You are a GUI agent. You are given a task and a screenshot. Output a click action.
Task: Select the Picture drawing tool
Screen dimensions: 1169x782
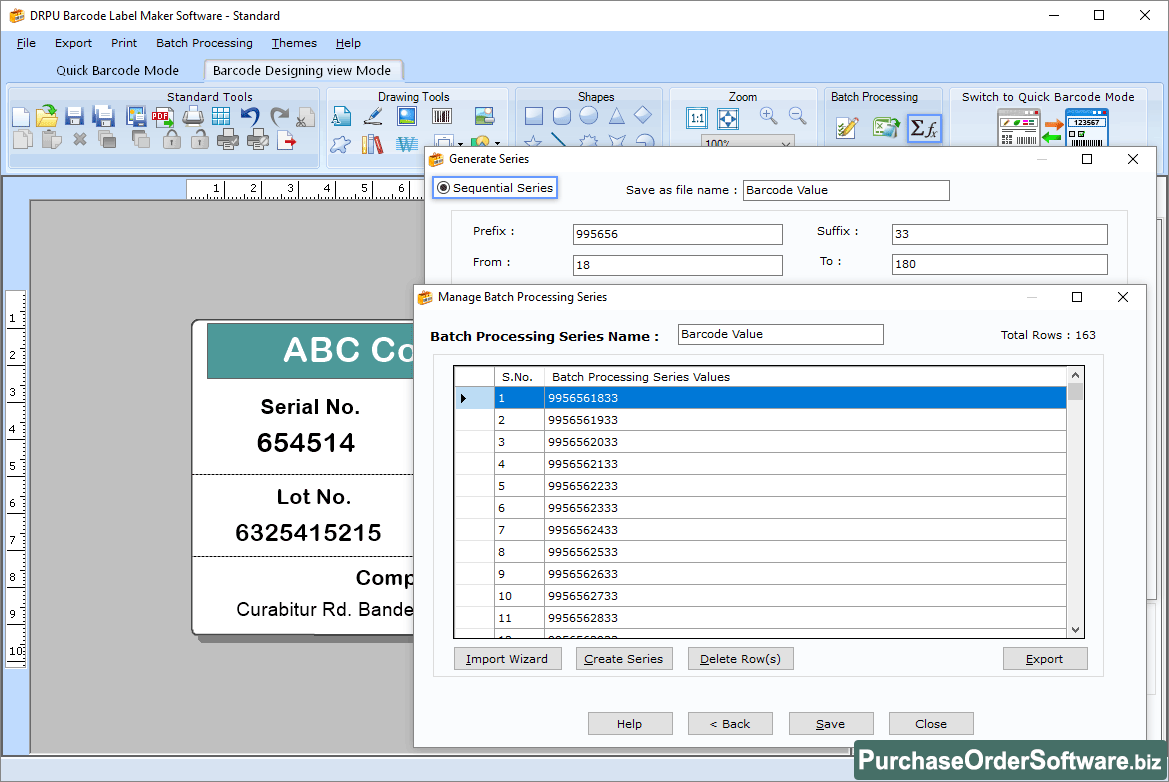407,115
